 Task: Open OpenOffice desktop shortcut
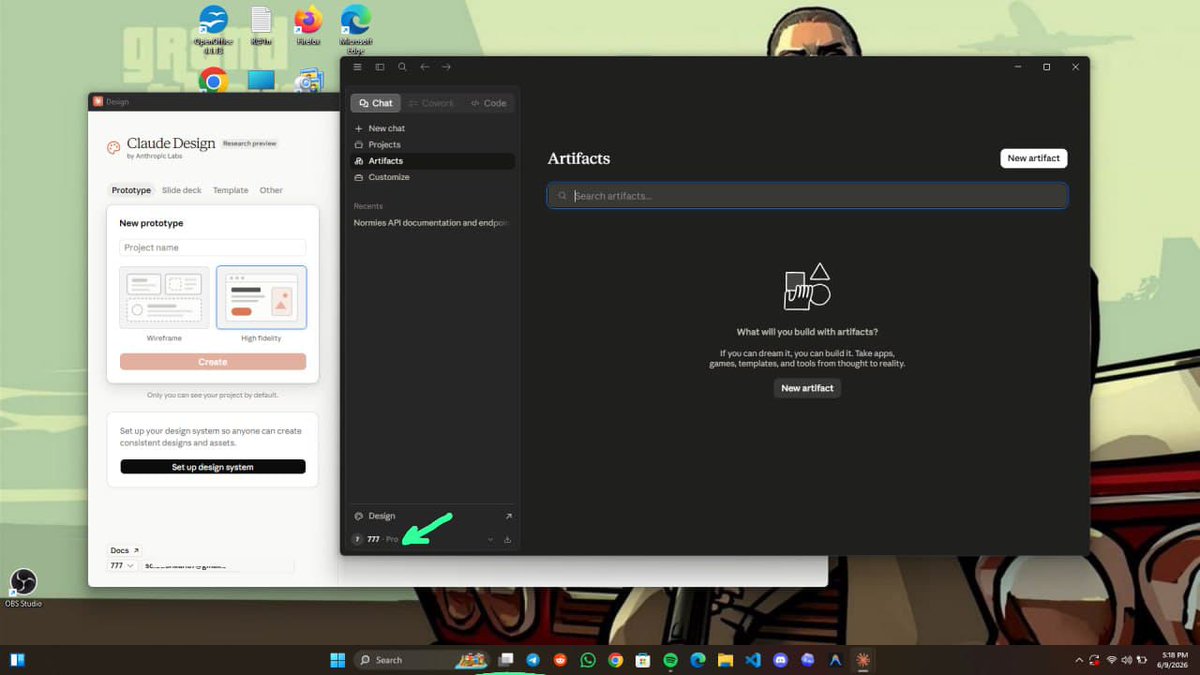pyautogui.click(x=213, y=27)
